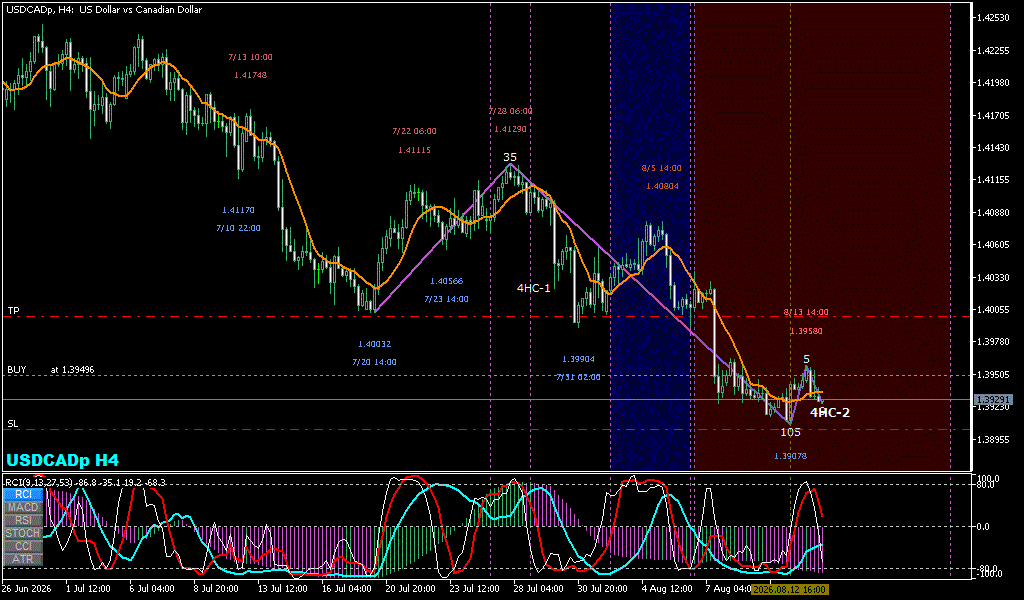Click the swing count label 35
1024x600 pixels.
509,157
